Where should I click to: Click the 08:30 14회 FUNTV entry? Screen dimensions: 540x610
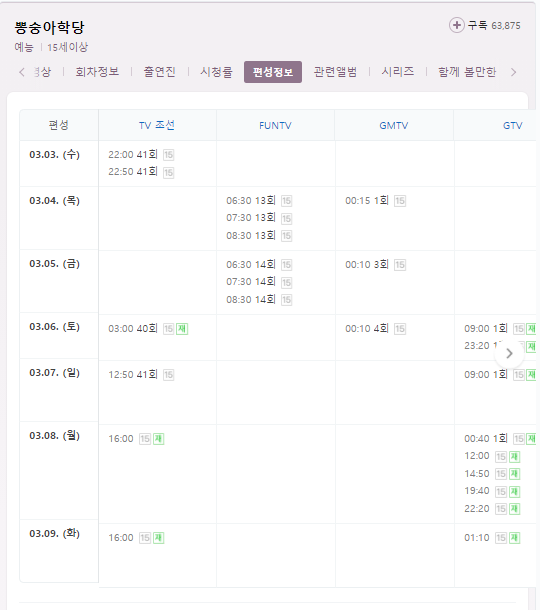pyautogui.click(x=251, y=300)
